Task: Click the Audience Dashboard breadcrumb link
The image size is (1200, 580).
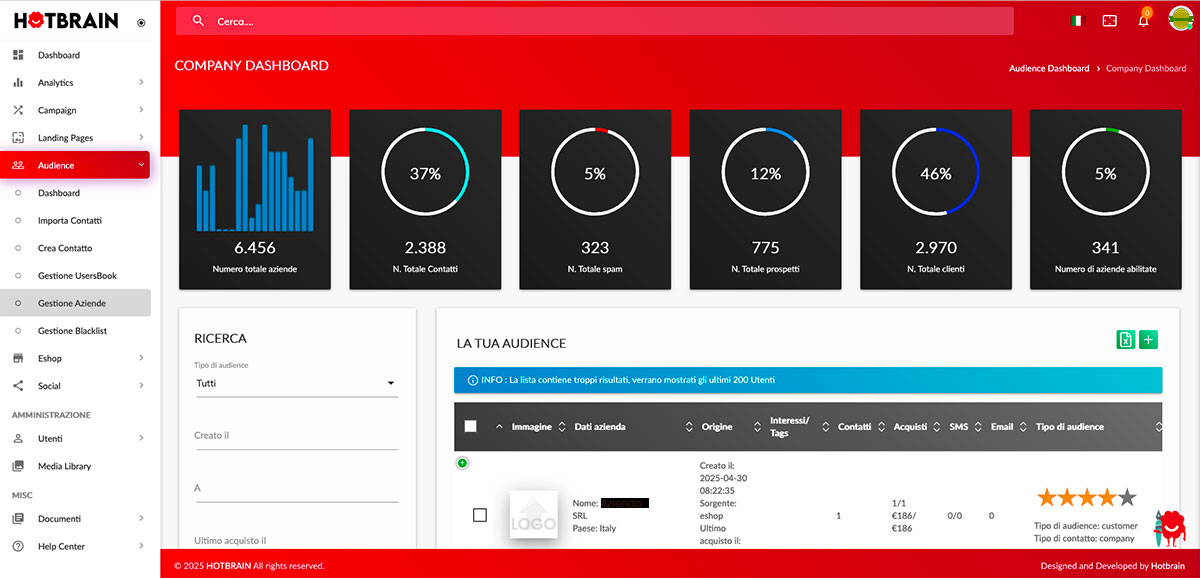Action: (x=1049, y=69)
